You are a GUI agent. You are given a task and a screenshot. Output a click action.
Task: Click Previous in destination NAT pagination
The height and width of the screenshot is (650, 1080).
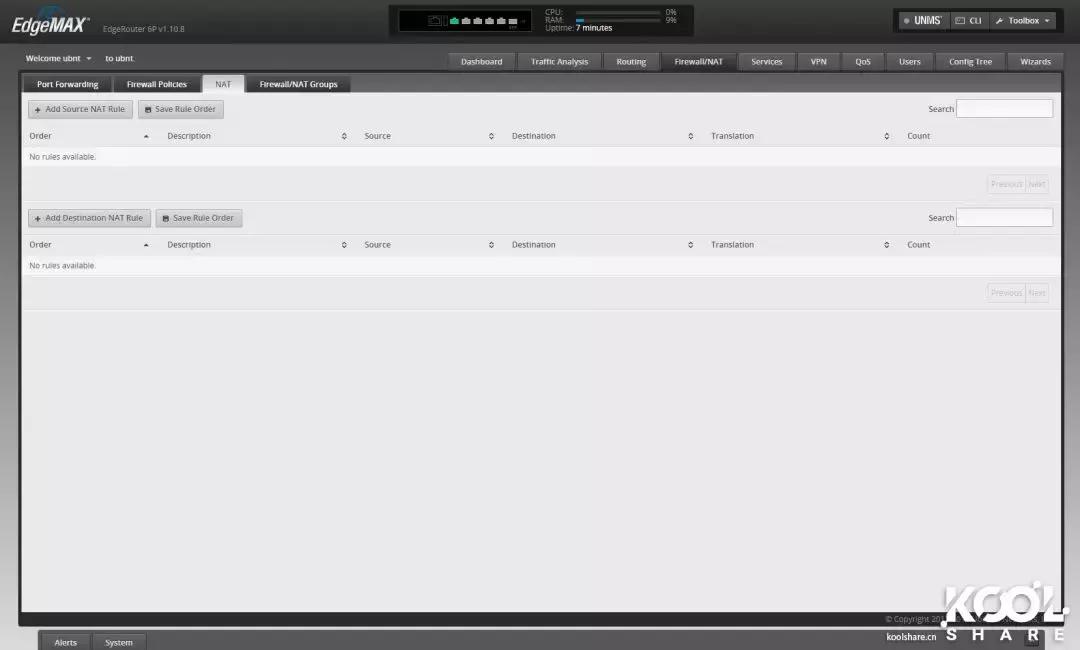pyautogui.click(x=1006, y=293)
